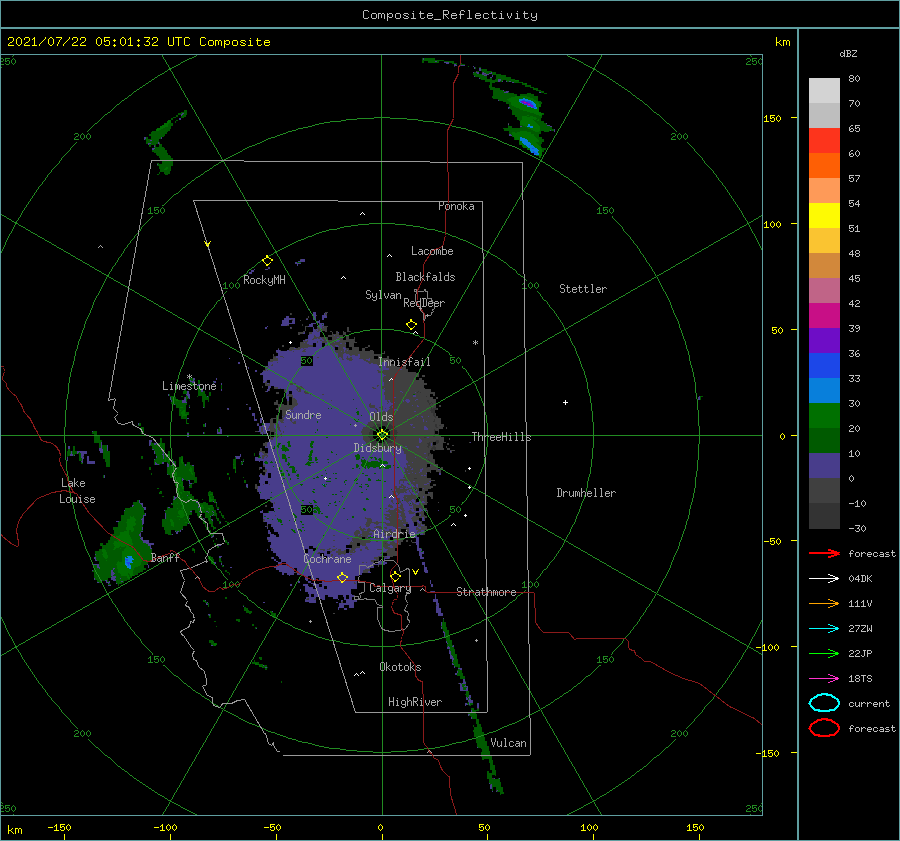Click the Stettler city label
Viewport: 900px width, 841px height.
pyautogui.click(x=583, y=289)
